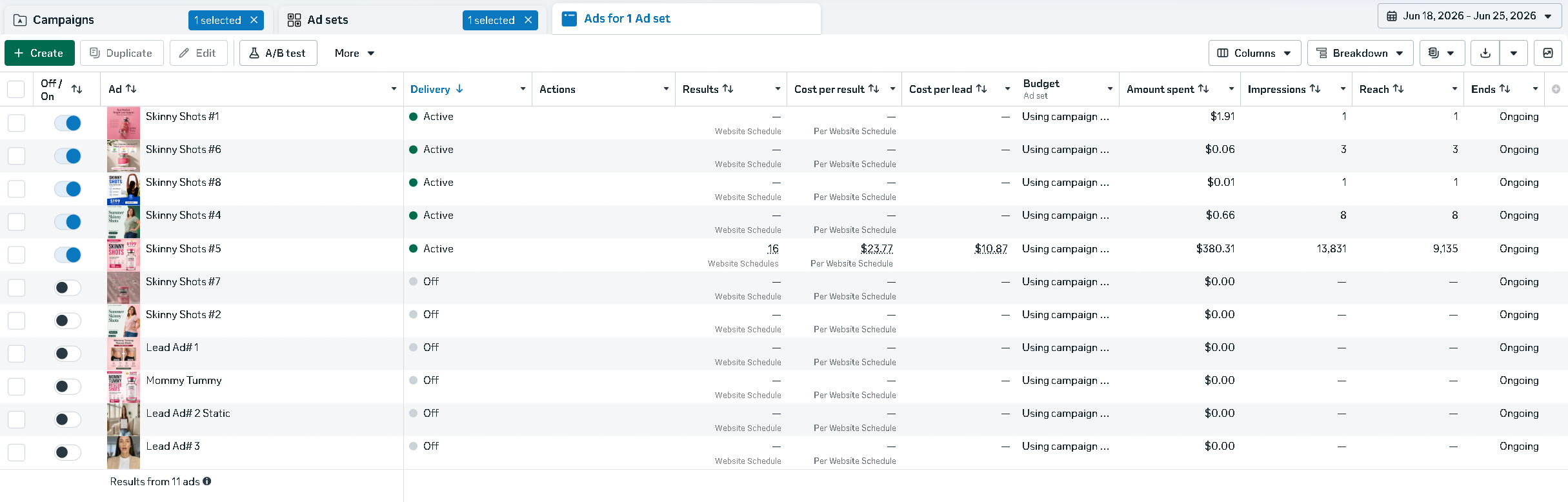Turn off the Skinny Shots #5 ad
Image resolution: width=1568 pixels, height=502 pixels.
click(x=68, y=255)
